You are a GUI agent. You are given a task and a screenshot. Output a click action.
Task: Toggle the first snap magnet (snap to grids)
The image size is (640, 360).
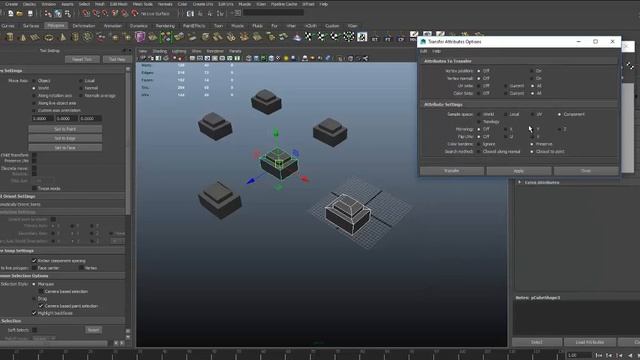pyautogui.click(x=86, y=13)
